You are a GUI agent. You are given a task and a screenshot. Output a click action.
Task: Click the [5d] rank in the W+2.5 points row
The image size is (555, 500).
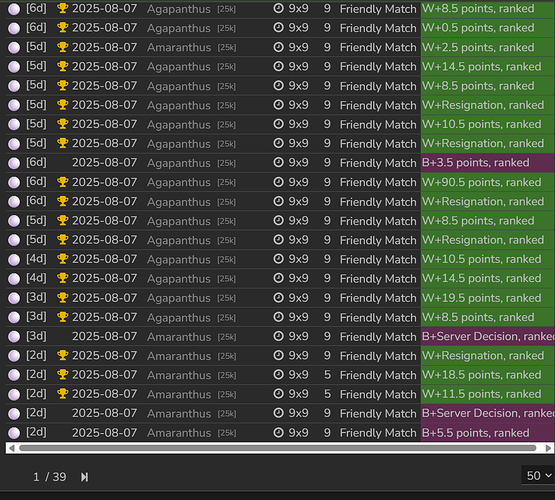pos(36,47)
